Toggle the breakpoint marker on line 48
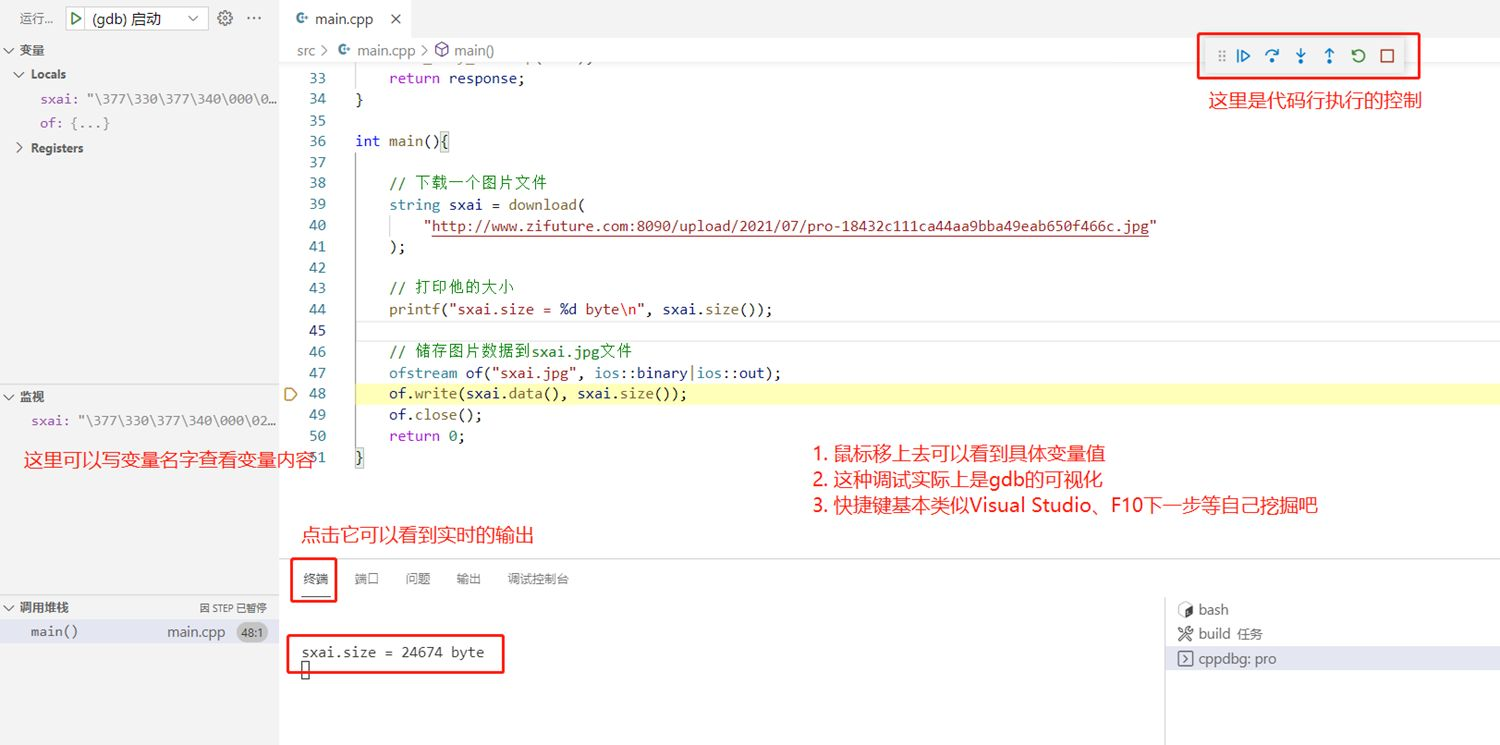Viewport: 1500px width, 745px height. pos(291,394)
